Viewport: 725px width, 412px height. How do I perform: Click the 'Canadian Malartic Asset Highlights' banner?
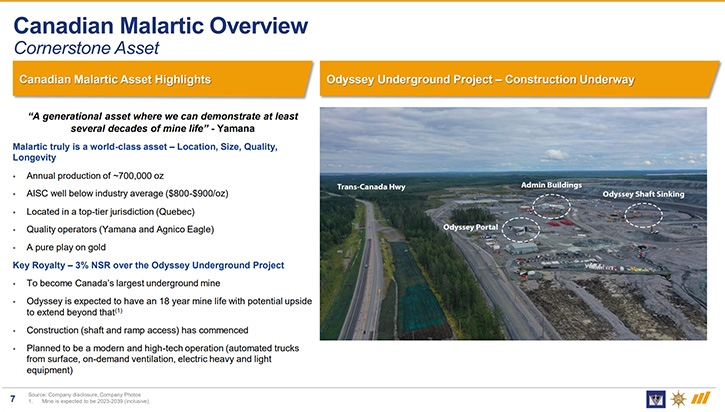click(162, 79)
